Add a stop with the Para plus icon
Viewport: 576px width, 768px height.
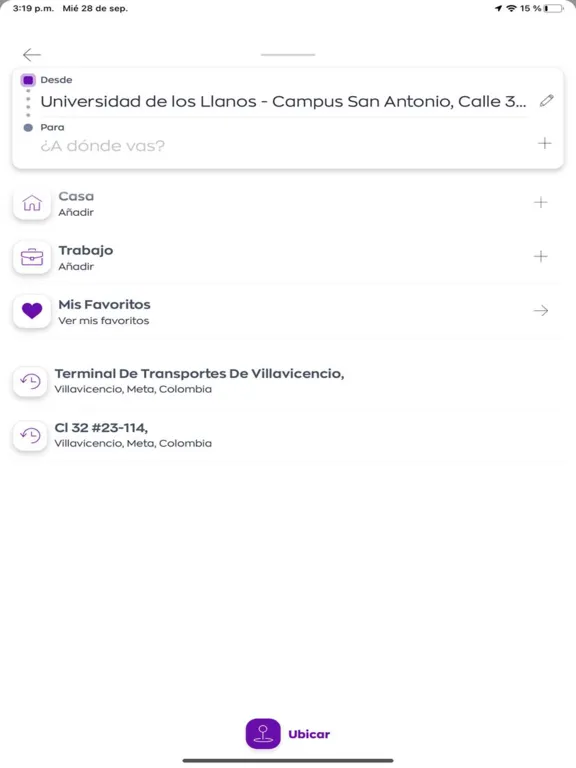click(544, 143)
